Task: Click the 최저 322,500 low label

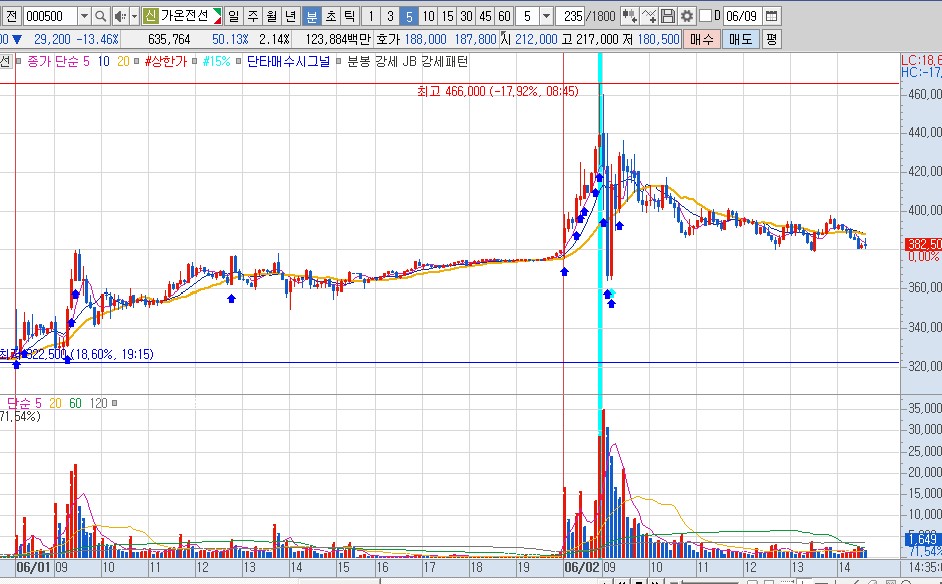Action: (x=77, y=354)
